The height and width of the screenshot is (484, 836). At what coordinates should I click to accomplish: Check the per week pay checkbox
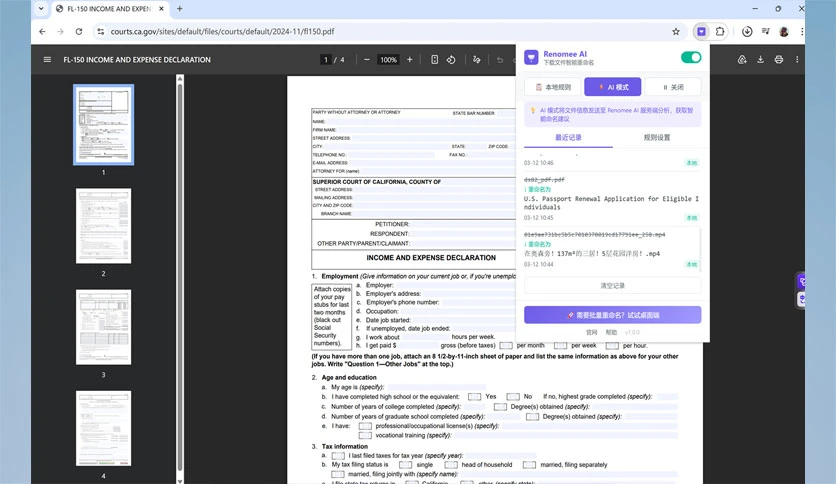[x=560, y=345]
